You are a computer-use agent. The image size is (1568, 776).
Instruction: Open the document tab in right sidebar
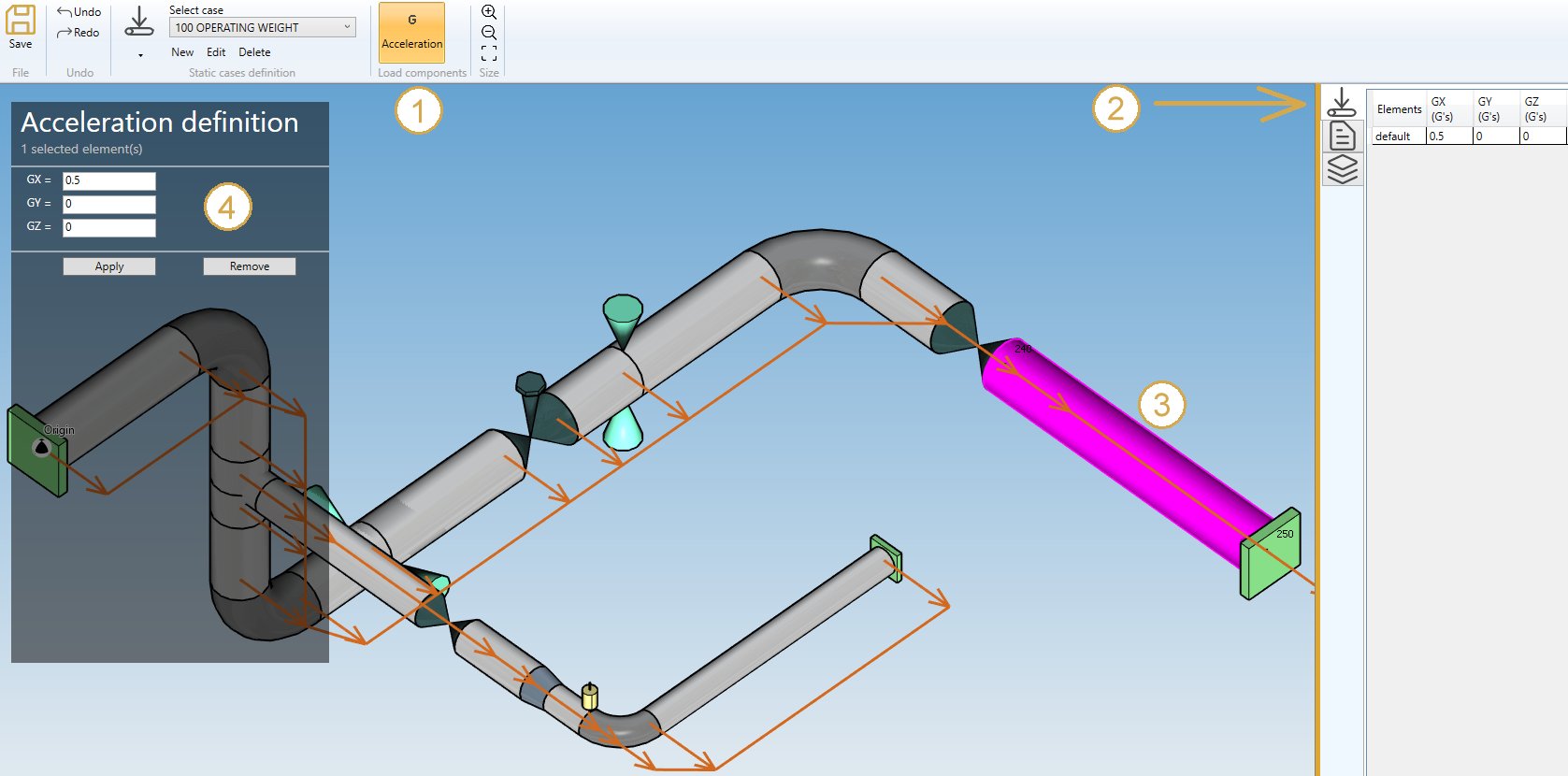click(x=1343, y=137)
